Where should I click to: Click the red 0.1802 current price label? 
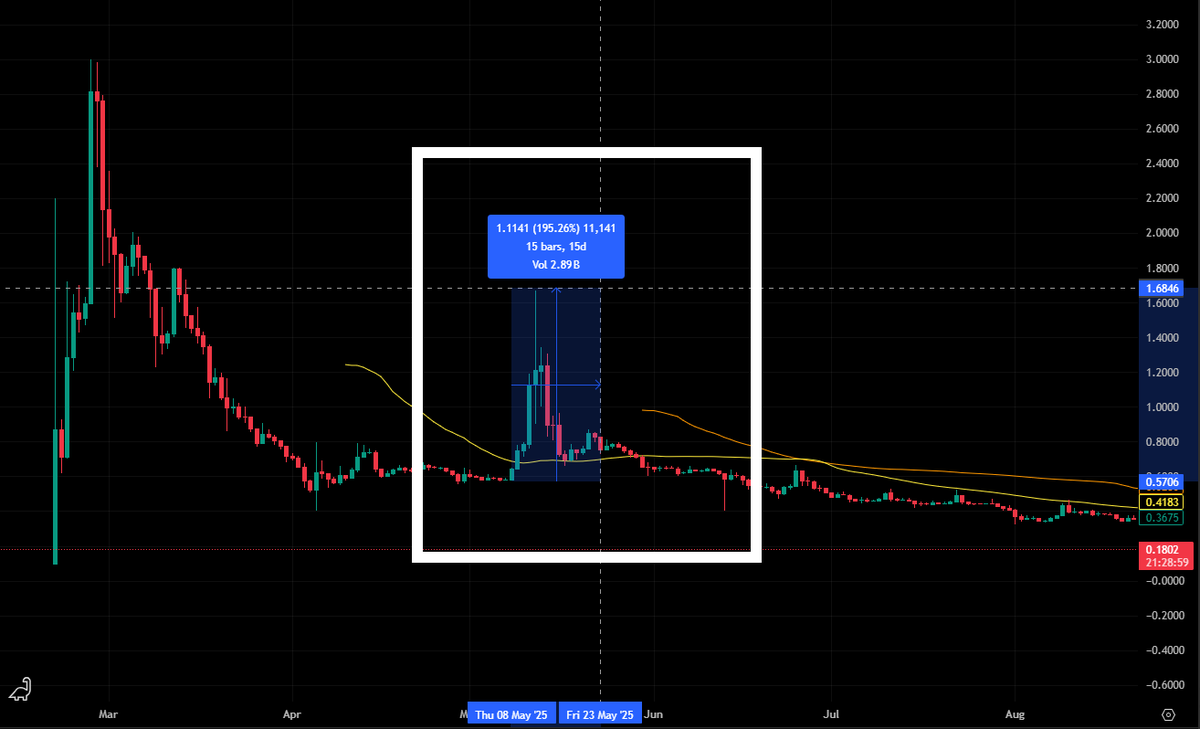(1161, 549)
